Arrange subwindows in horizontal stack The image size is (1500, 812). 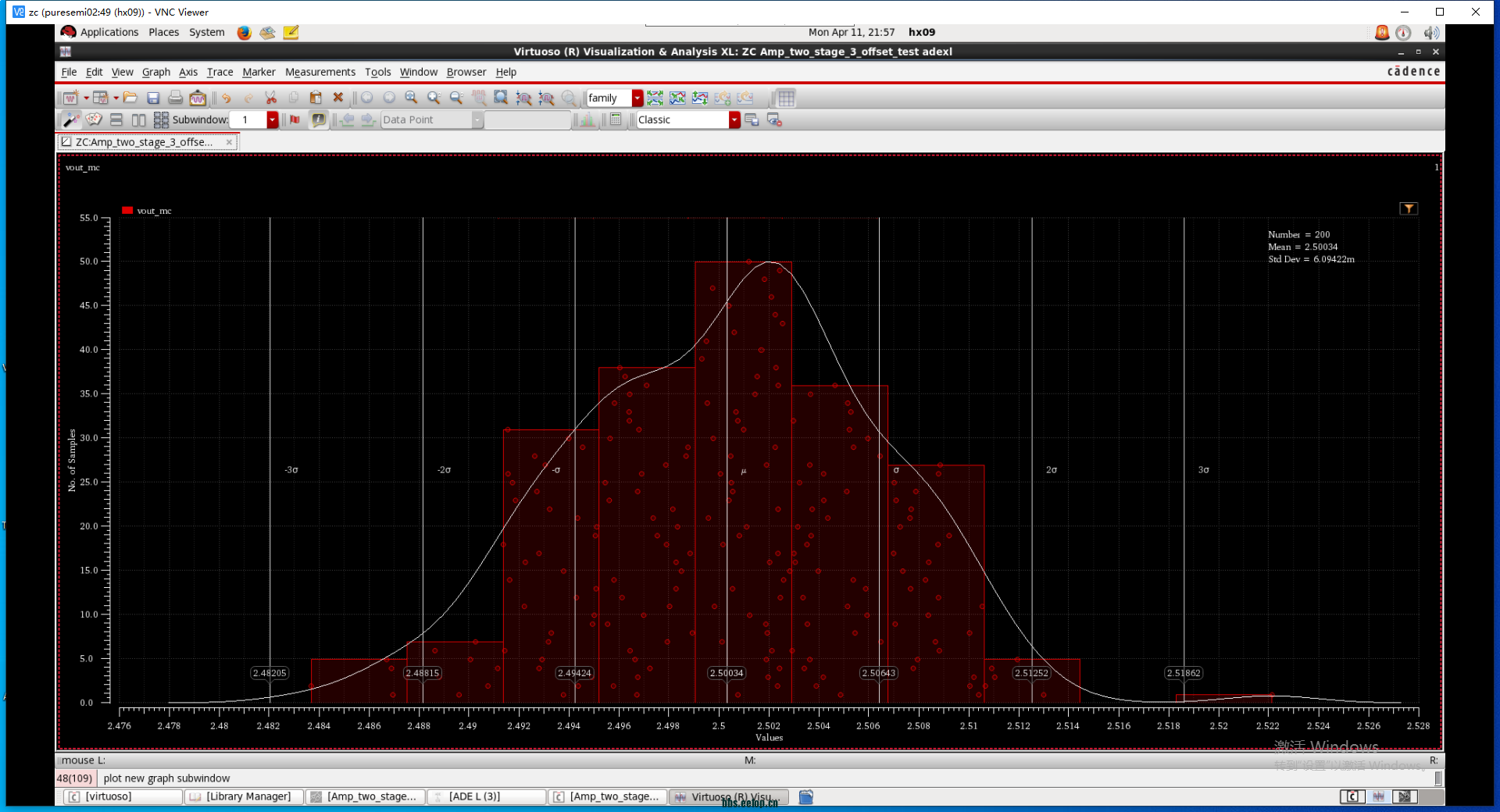pos(116,119)
